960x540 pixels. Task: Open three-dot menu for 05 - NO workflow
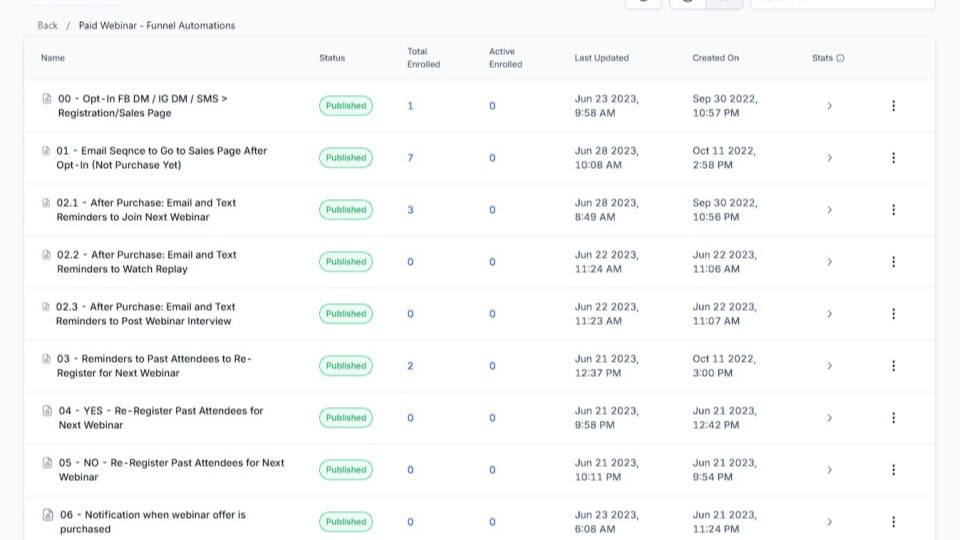[893, 470]
